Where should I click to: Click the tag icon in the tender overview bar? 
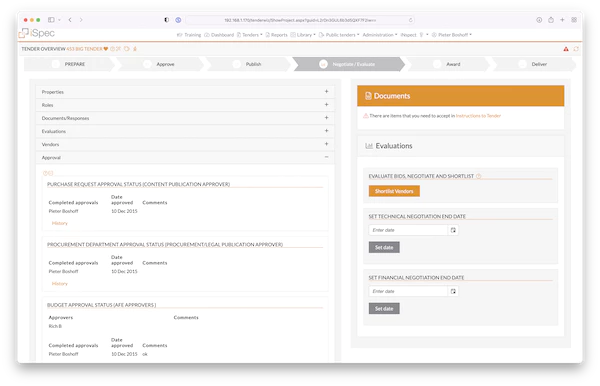click(127, 49)
